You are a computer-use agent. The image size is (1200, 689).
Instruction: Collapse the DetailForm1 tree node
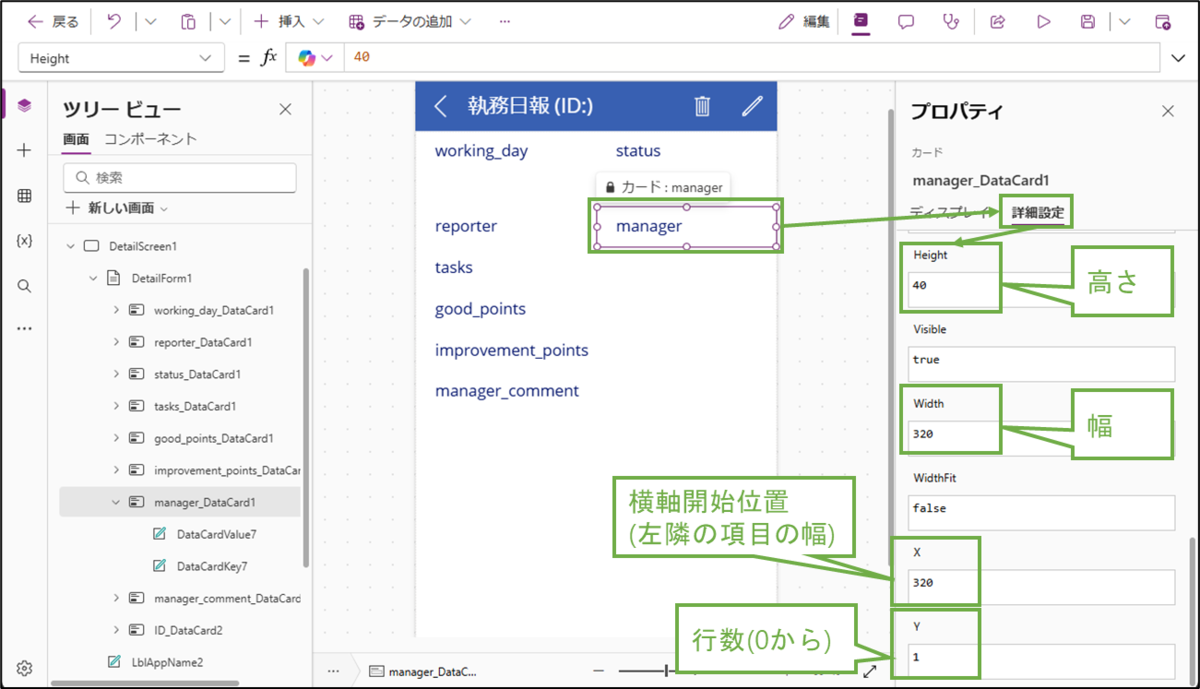click(93, 278)
